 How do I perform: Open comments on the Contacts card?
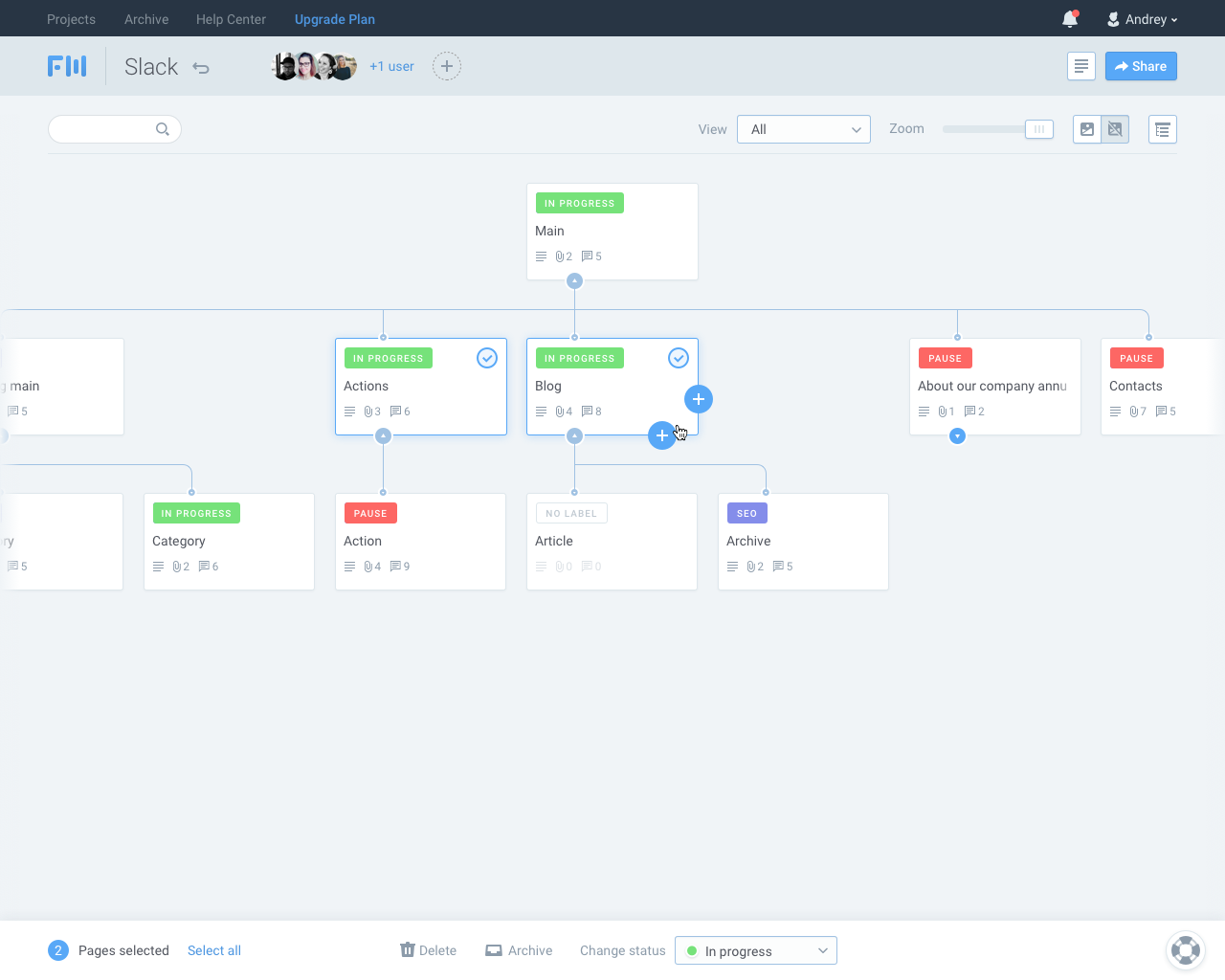pyautogui.click(x=1166, y=412)
